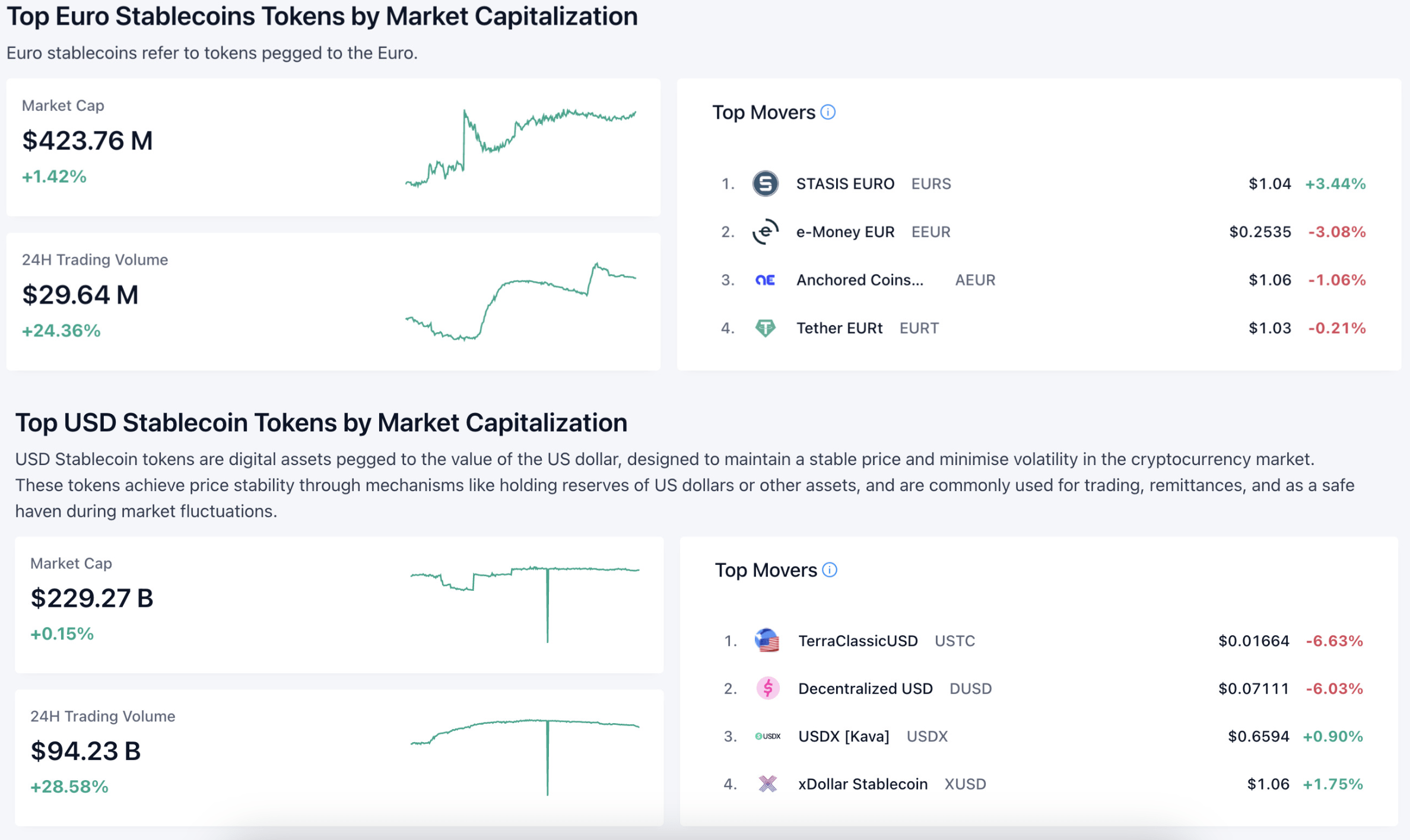Click the Euro 24H Trading Volume chart
The height and width of the screenshot is (840, 1410).
coord(520,301)
